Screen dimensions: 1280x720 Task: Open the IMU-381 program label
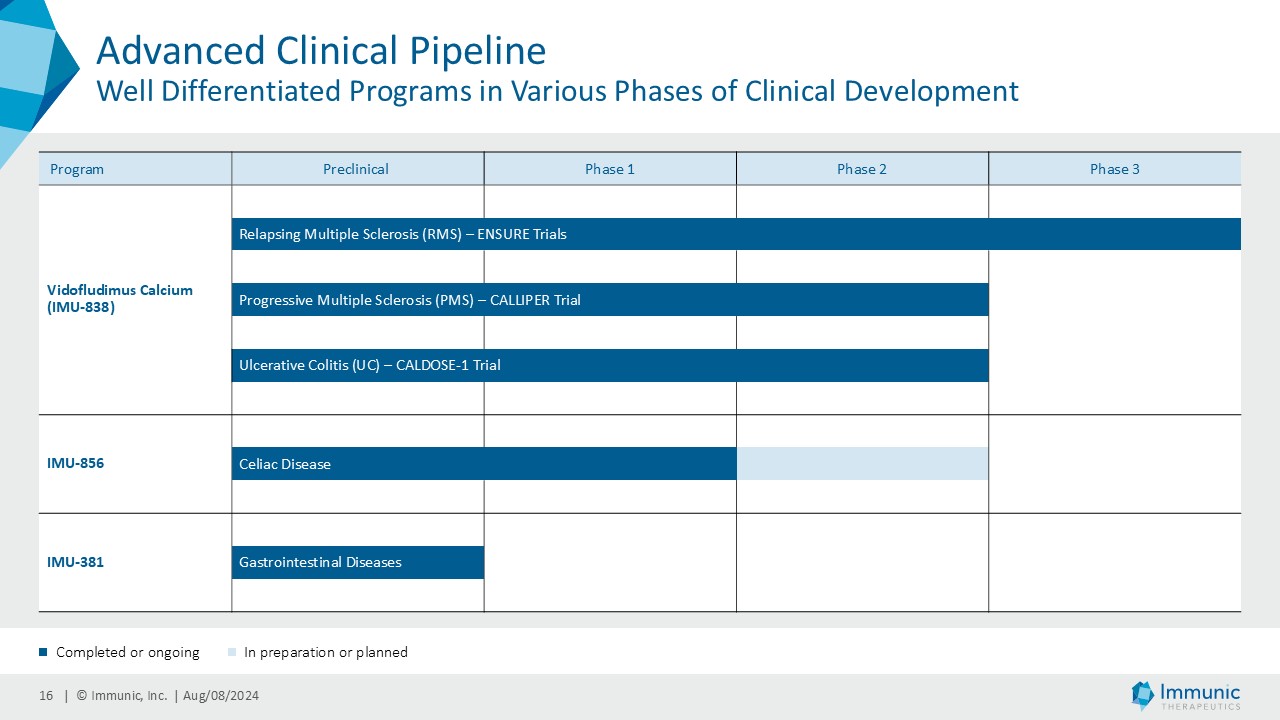75,562
